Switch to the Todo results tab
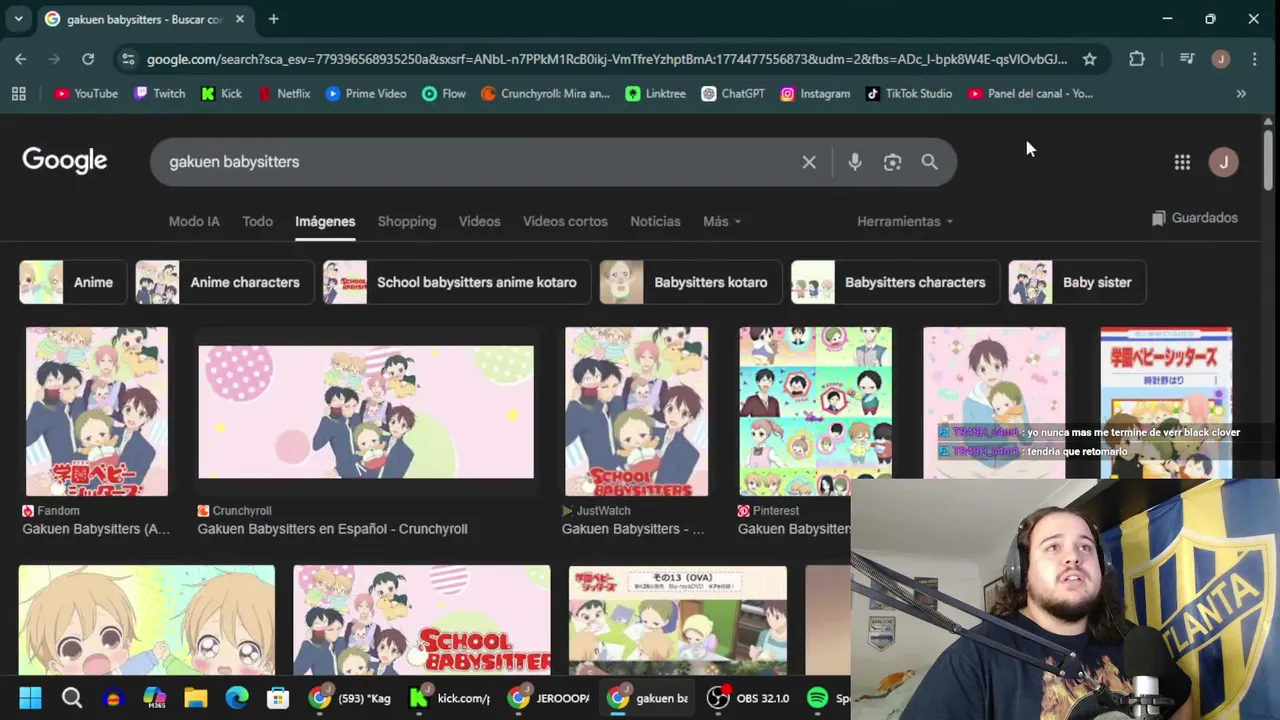The height and width of the screenshot is (720, 1280). tap(257, 221)
